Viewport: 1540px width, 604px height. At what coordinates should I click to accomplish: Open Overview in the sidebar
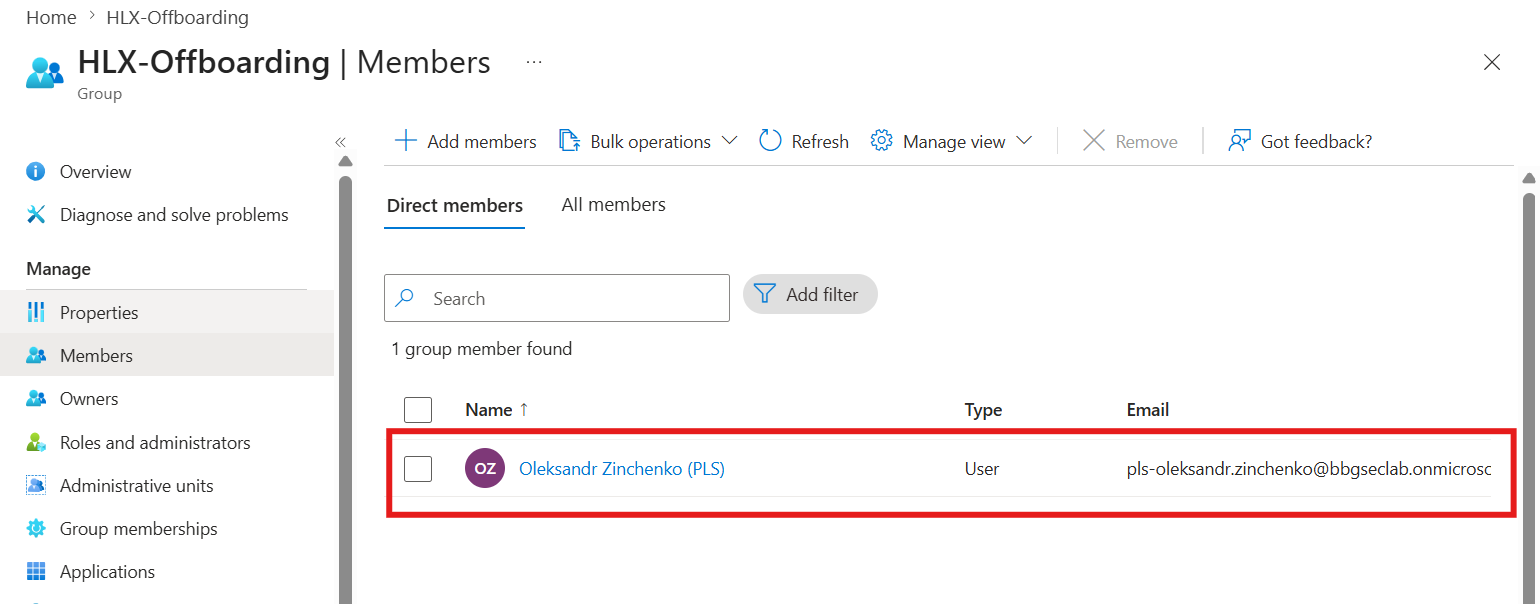tap(95, 172)
